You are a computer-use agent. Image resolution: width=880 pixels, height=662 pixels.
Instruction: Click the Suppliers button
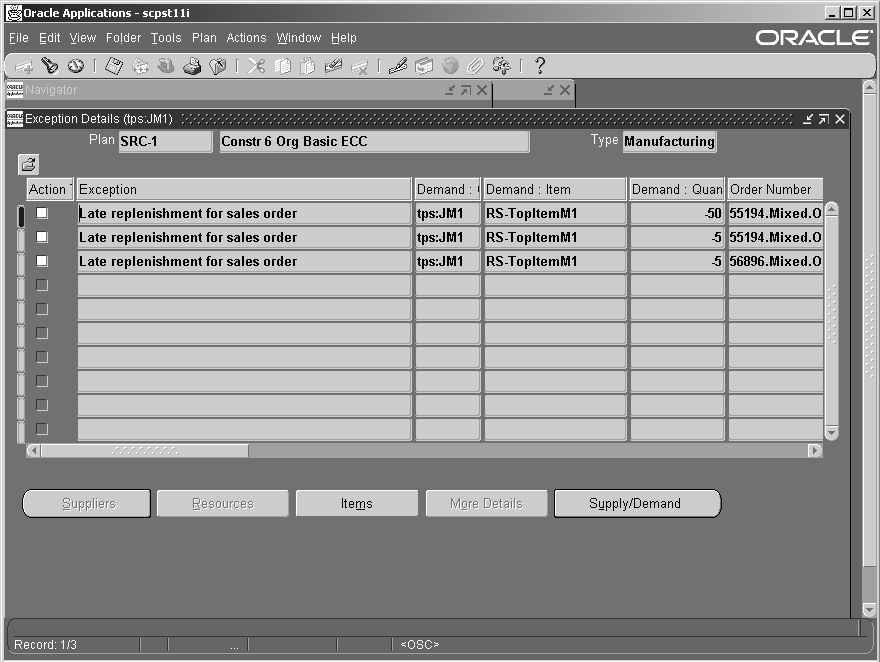pyautogui.click(x=86, y=503)
